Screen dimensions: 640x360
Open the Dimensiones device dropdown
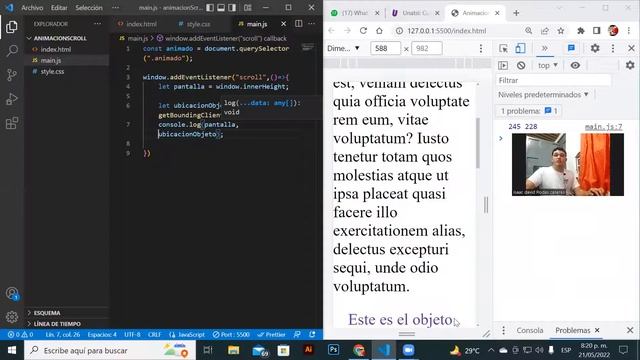click(x=343, y=48)
